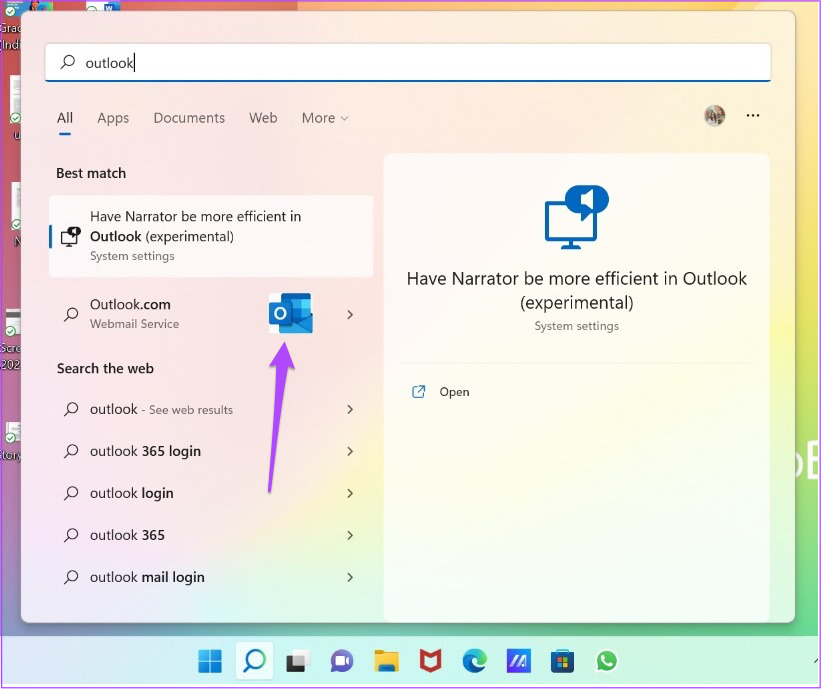Image resolution: width=821 pixels, height=689 pixels.
Task: Expand the More dropdown
Action: pyautogui.click(x=325, y=118)
